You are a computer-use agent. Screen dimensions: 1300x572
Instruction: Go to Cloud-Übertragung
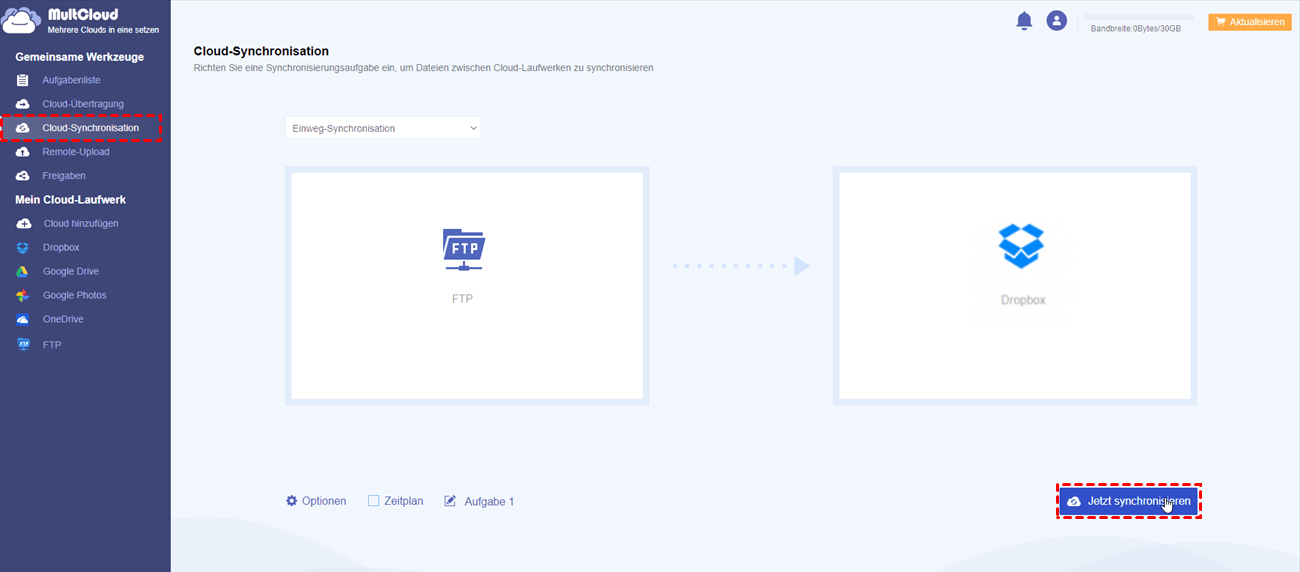coord(85,104)
